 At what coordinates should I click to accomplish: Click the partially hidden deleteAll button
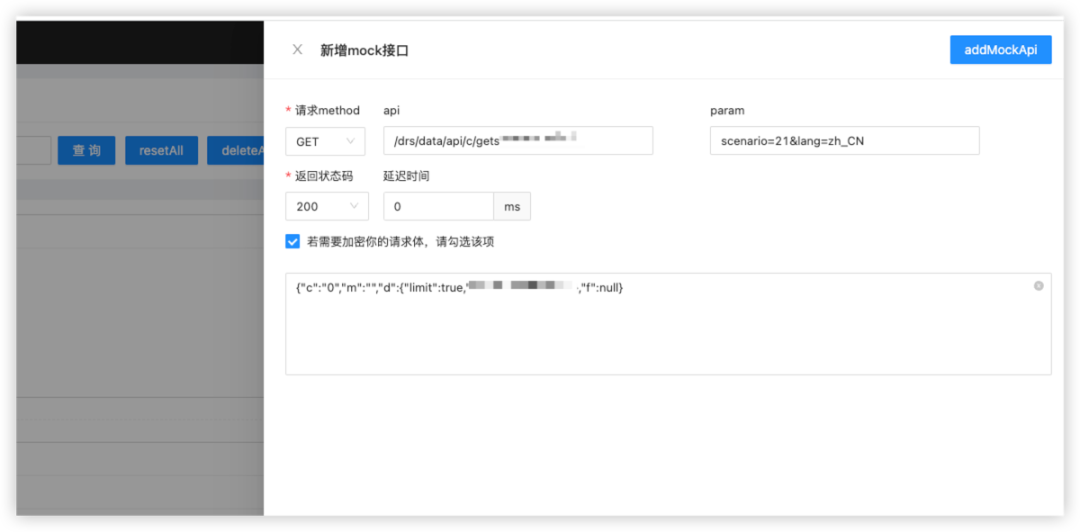click(x=236, y=150)
